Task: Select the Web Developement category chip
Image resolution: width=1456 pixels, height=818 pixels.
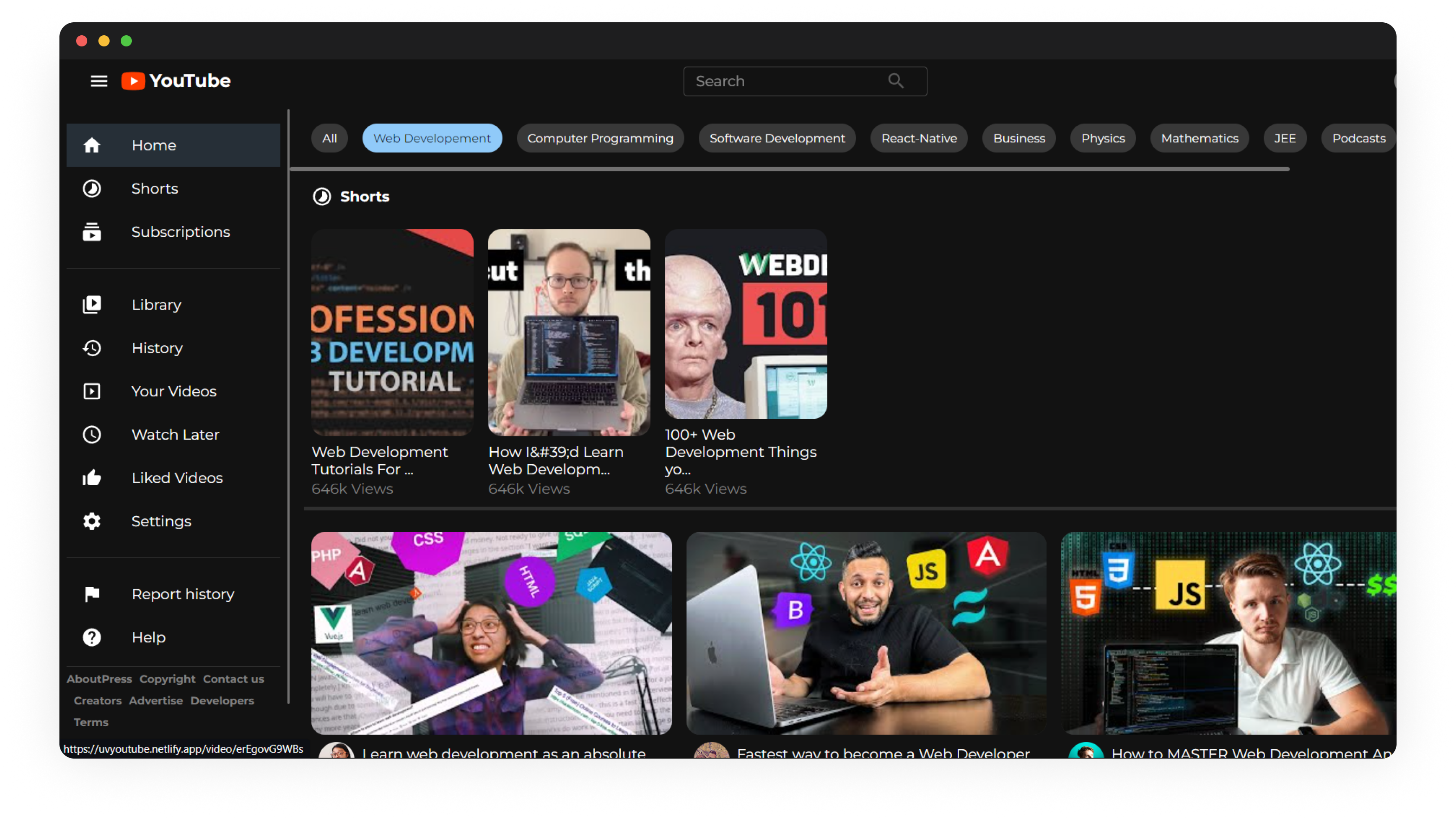Action: coord(432,138)
